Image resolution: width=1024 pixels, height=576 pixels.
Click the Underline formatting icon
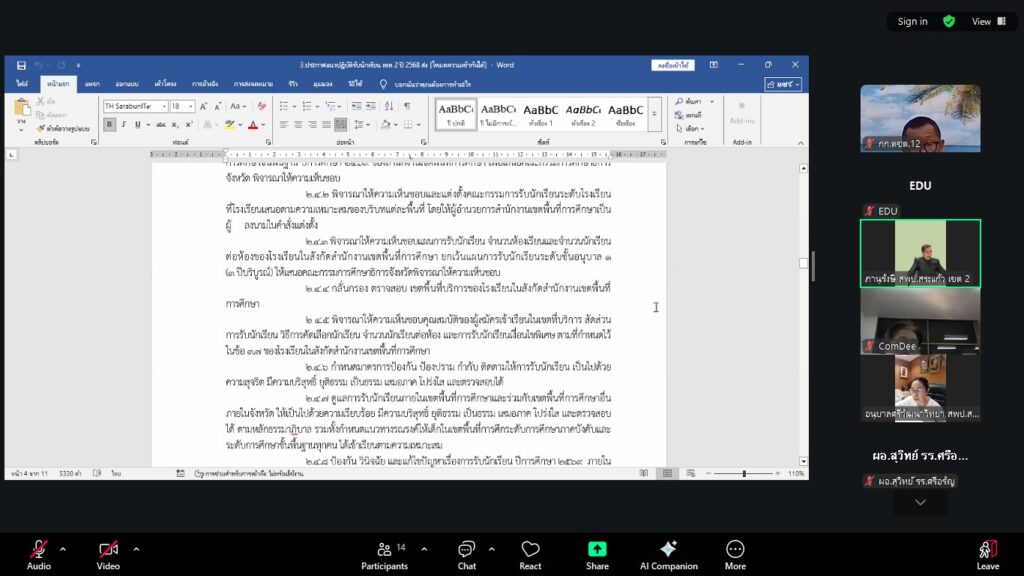[138, 125]
